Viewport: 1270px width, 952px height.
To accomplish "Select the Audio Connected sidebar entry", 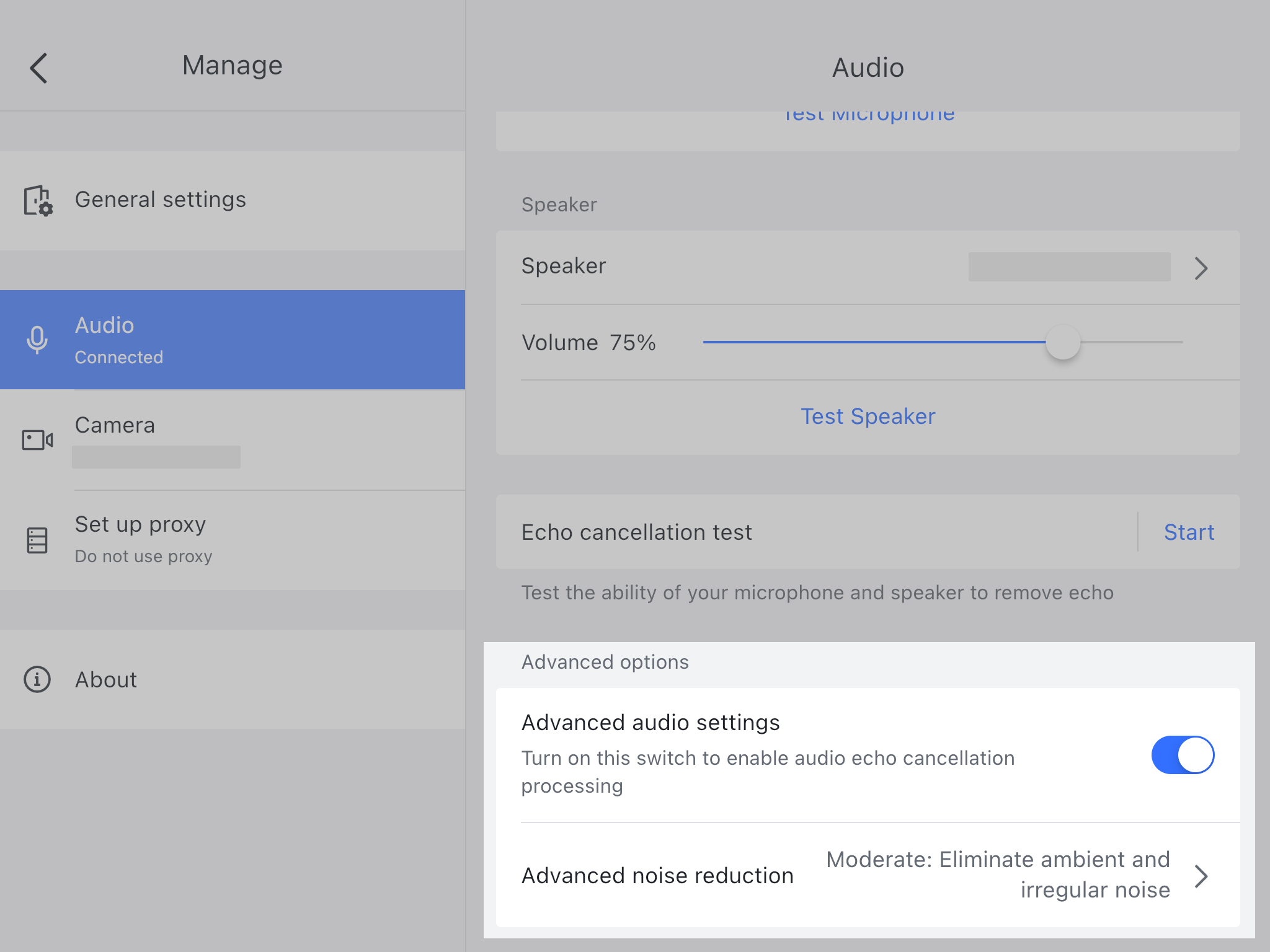I will click(232, 340).
